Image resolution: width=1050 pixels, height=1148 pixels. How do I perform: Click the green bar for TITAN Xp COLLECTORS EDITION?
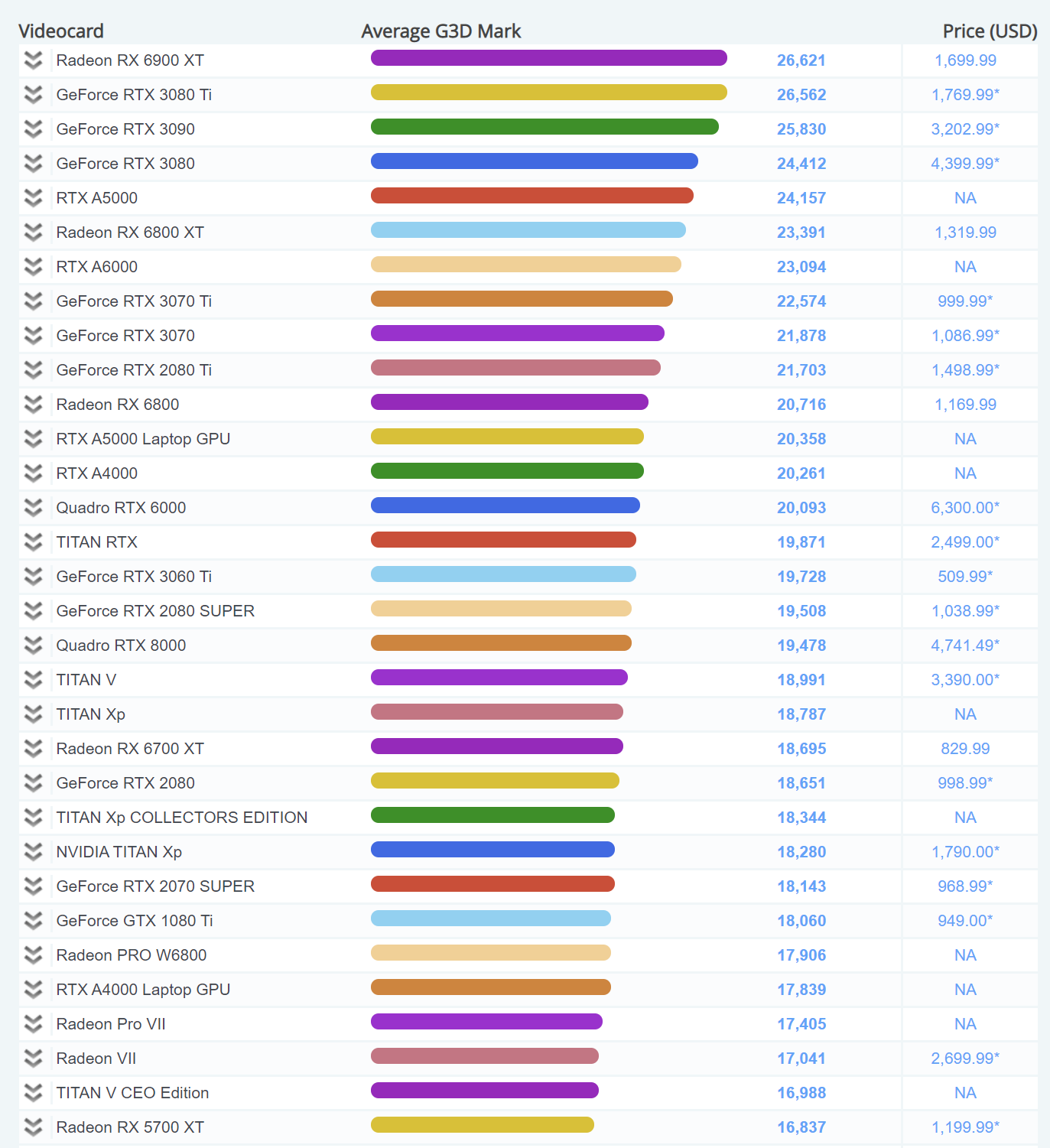492,815
